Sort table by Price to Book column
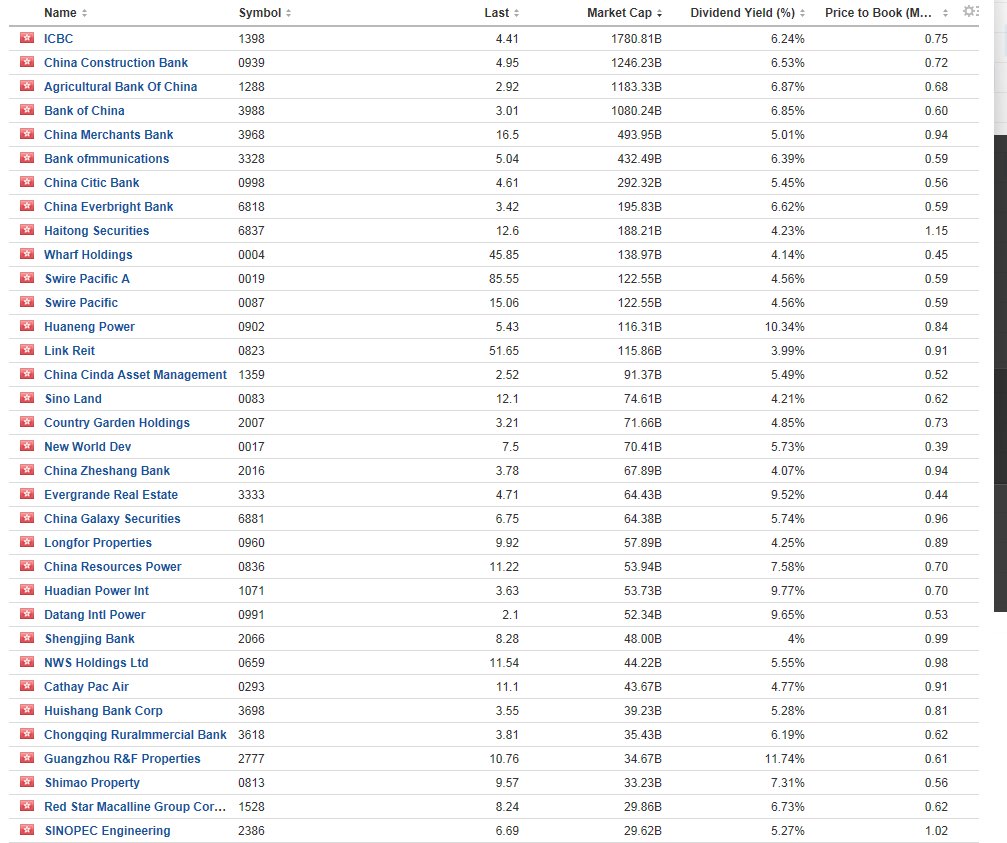 point(886,13)
